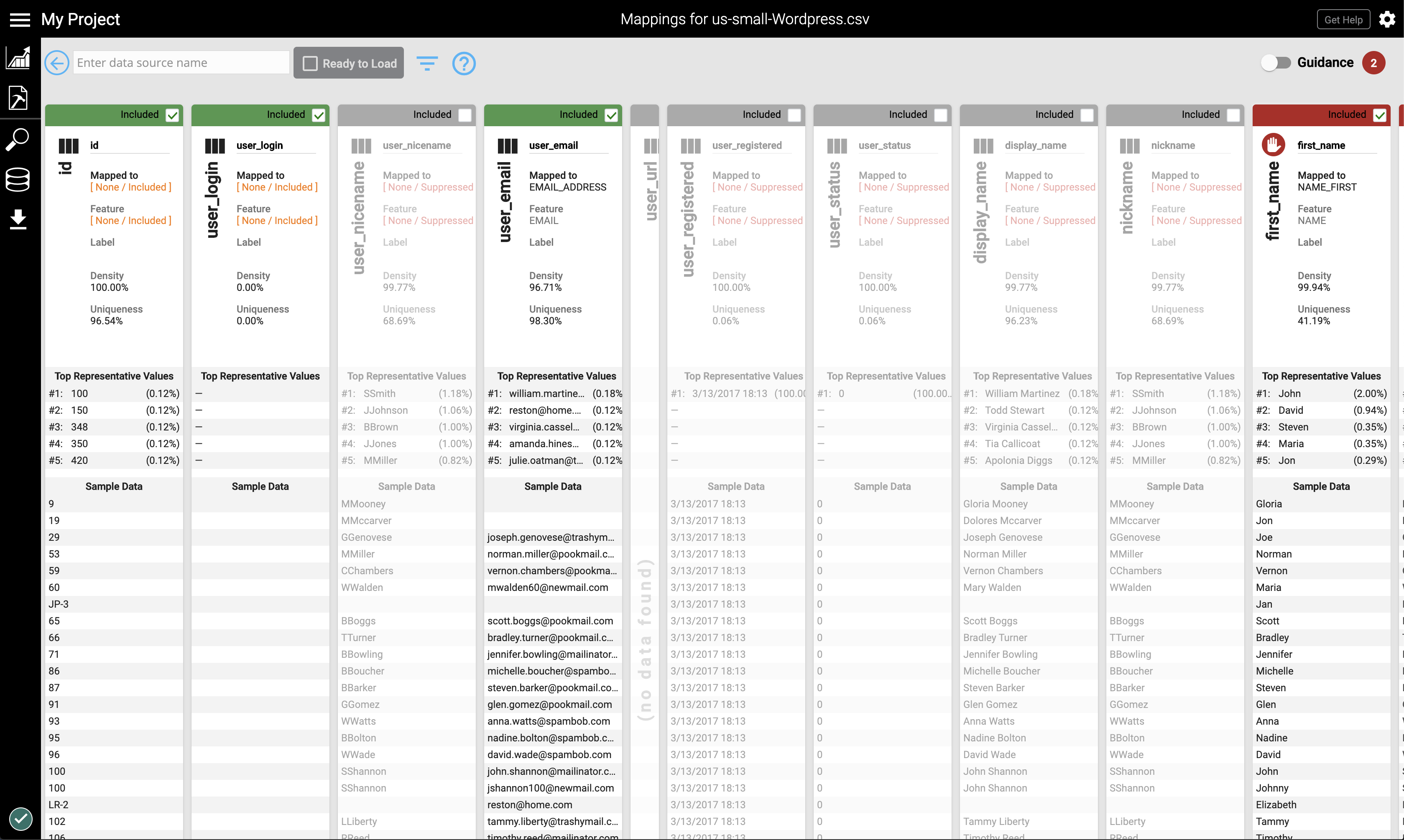Check Included for user_nicename column

pos(465,115)
